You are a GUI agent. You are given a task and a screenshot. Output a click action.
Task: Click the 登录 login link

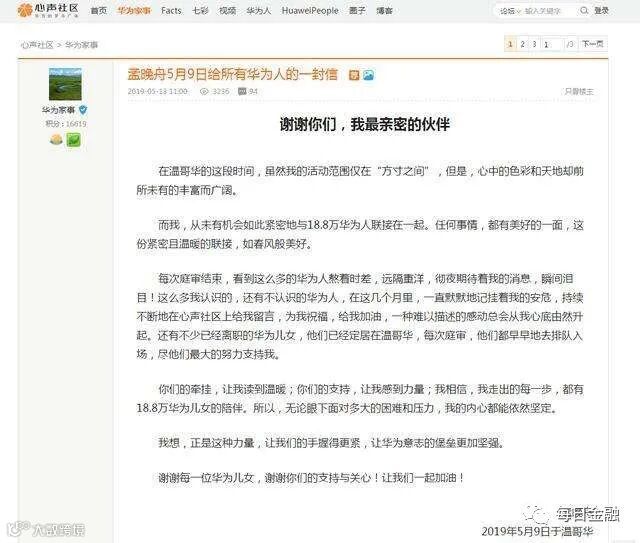[601, 11]
